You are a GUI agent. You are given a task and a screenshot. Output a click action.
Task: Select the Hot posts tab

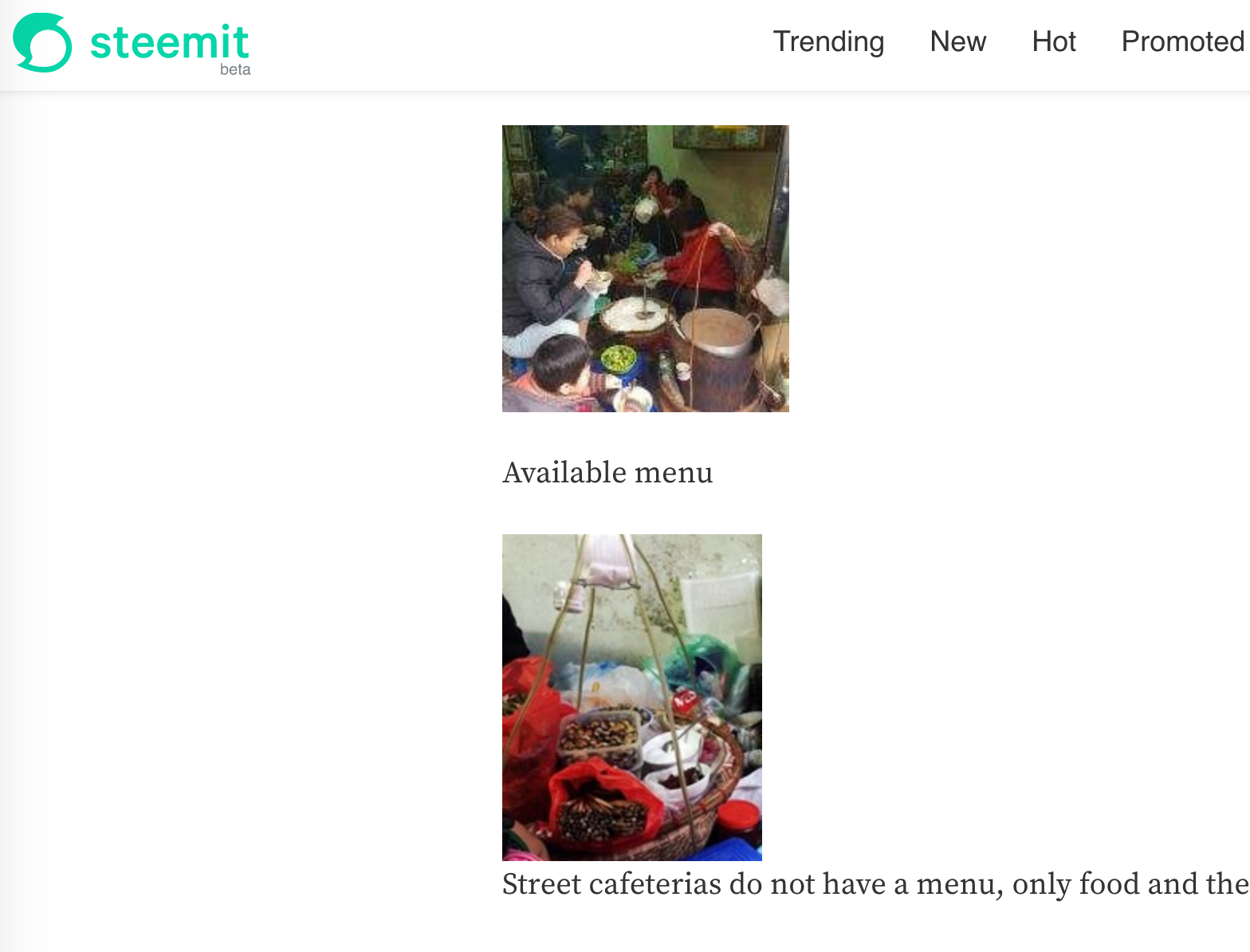[1054, 41]
